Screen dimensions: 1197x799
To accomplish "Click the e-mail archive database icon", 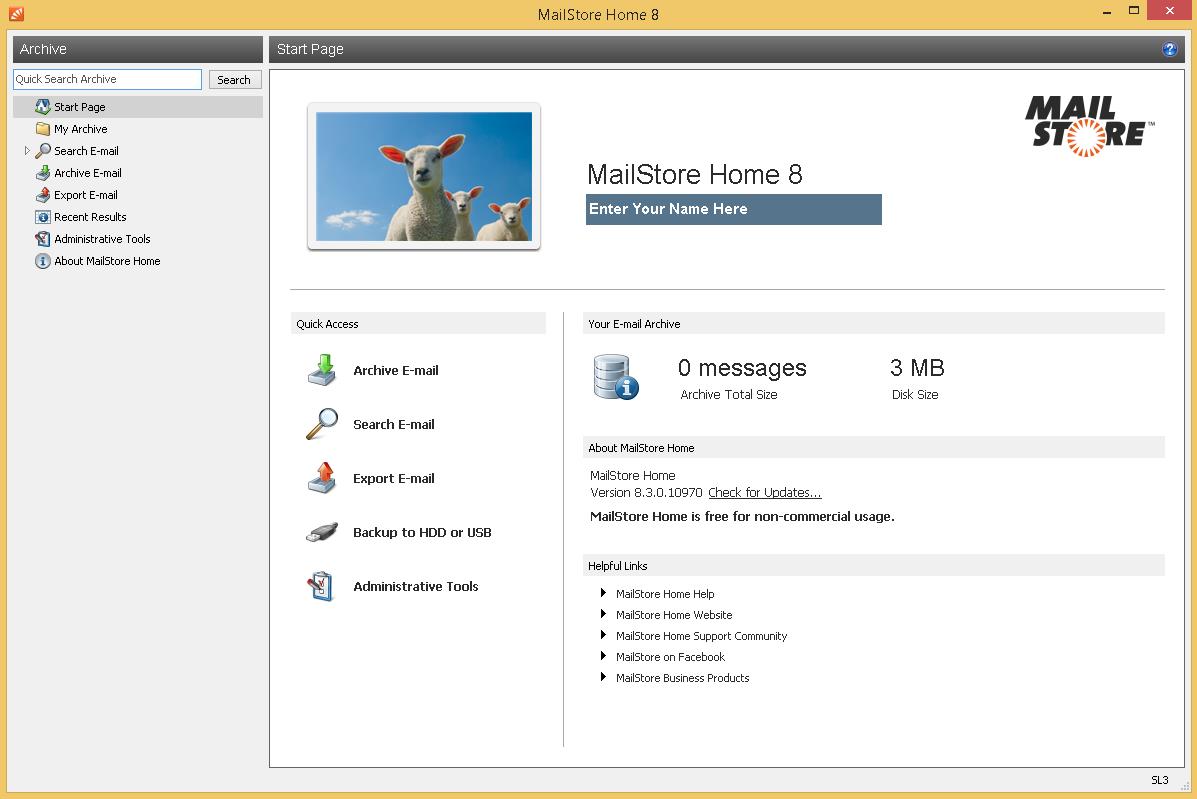I will tap(614, 377).
